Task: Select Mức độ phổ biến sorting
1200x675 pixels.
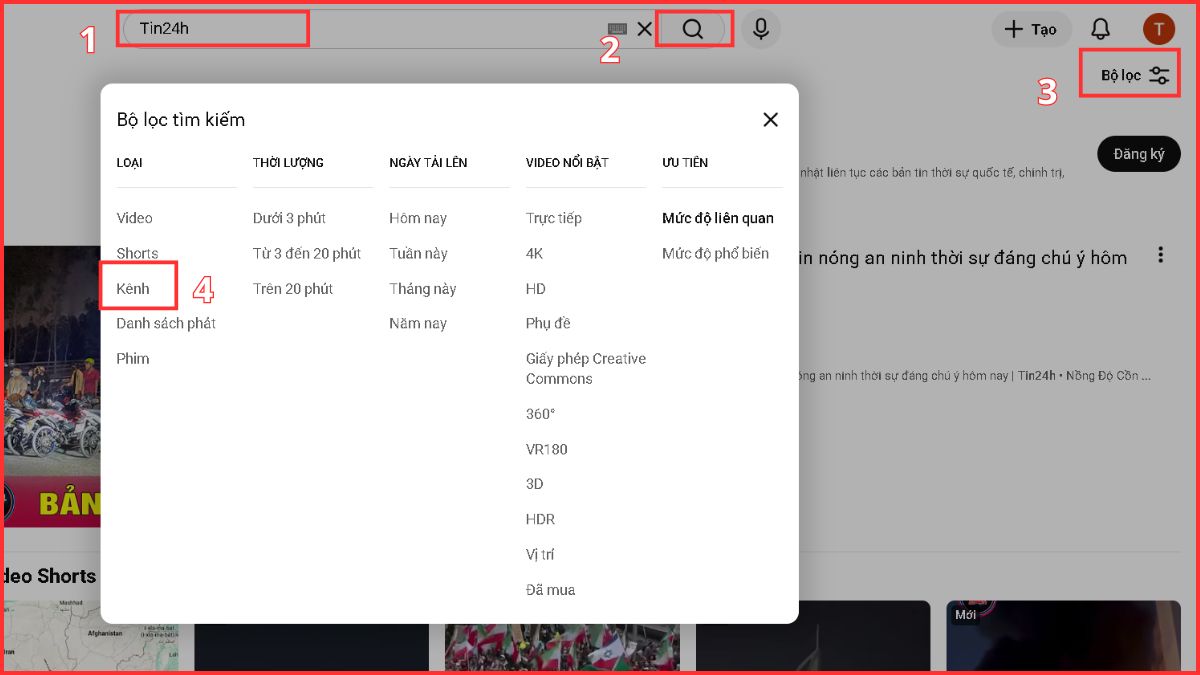Action: tap(716, 253)
